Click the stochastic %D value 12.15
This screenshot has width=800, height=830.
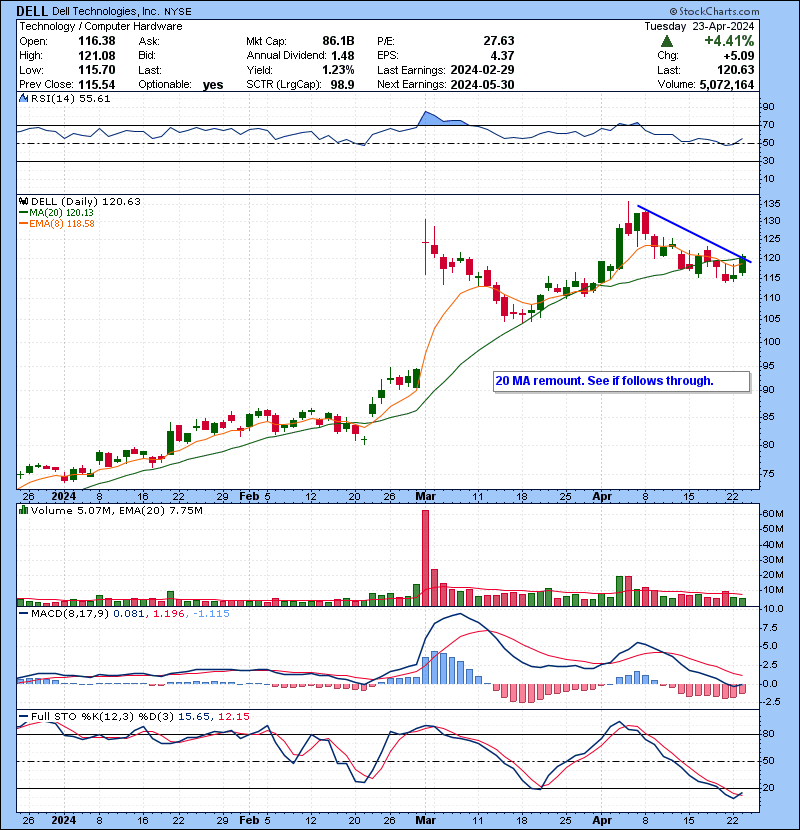[233, 716]
